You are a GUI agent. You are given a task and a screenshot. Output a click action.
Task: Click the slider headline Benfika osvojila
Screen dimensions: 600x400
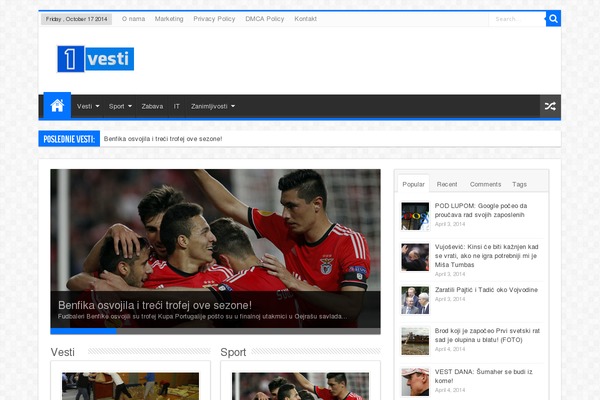coord(155,305)
